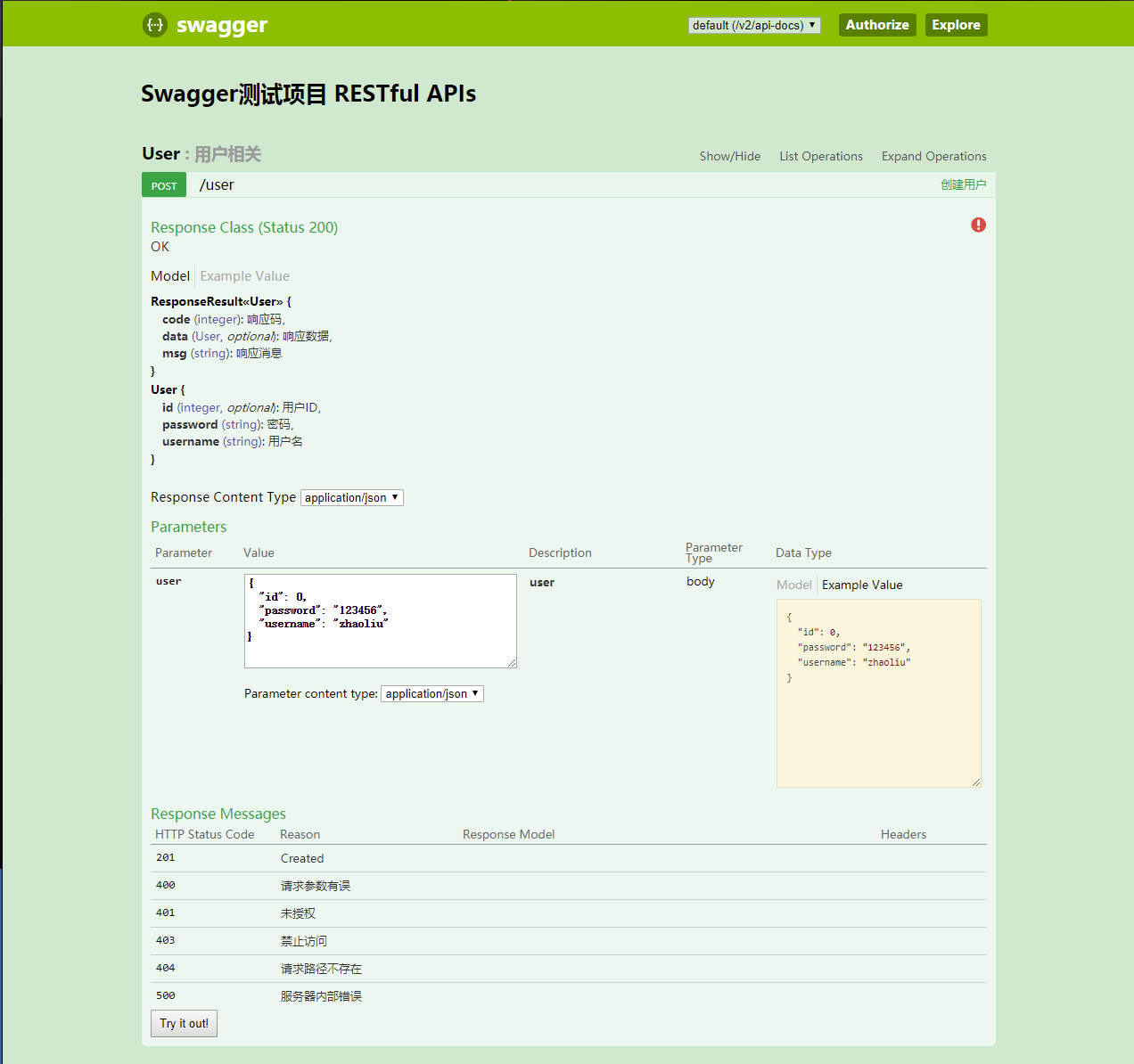Select the Data Type Model tab
This screenshot has width=1134, height=1064.
pos(793,585)
